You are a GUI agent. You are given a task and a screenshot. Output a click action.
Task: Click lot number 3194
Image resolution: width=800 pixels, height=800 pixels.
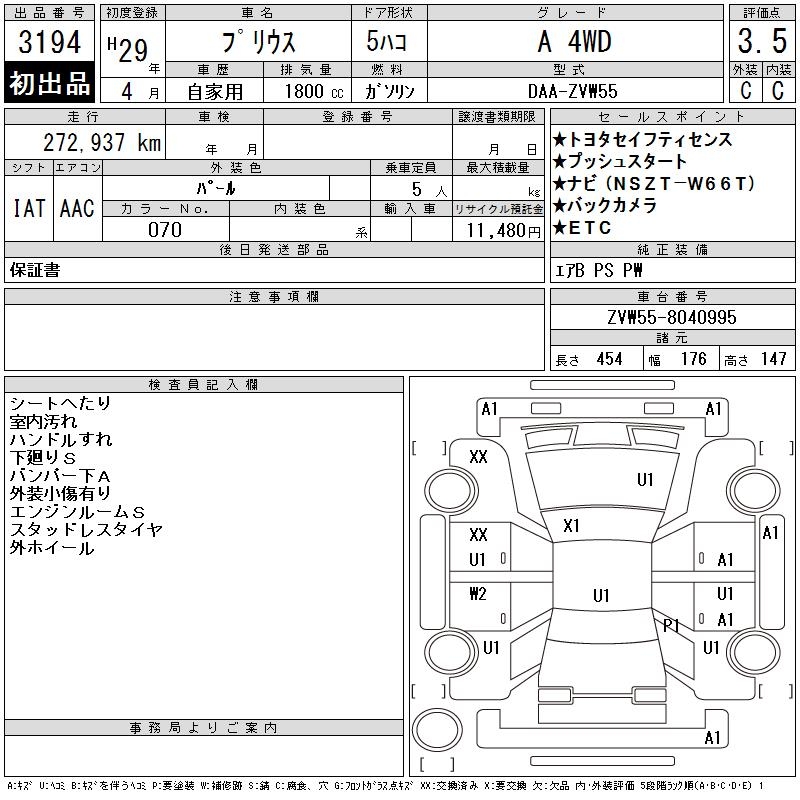point(49,41)
